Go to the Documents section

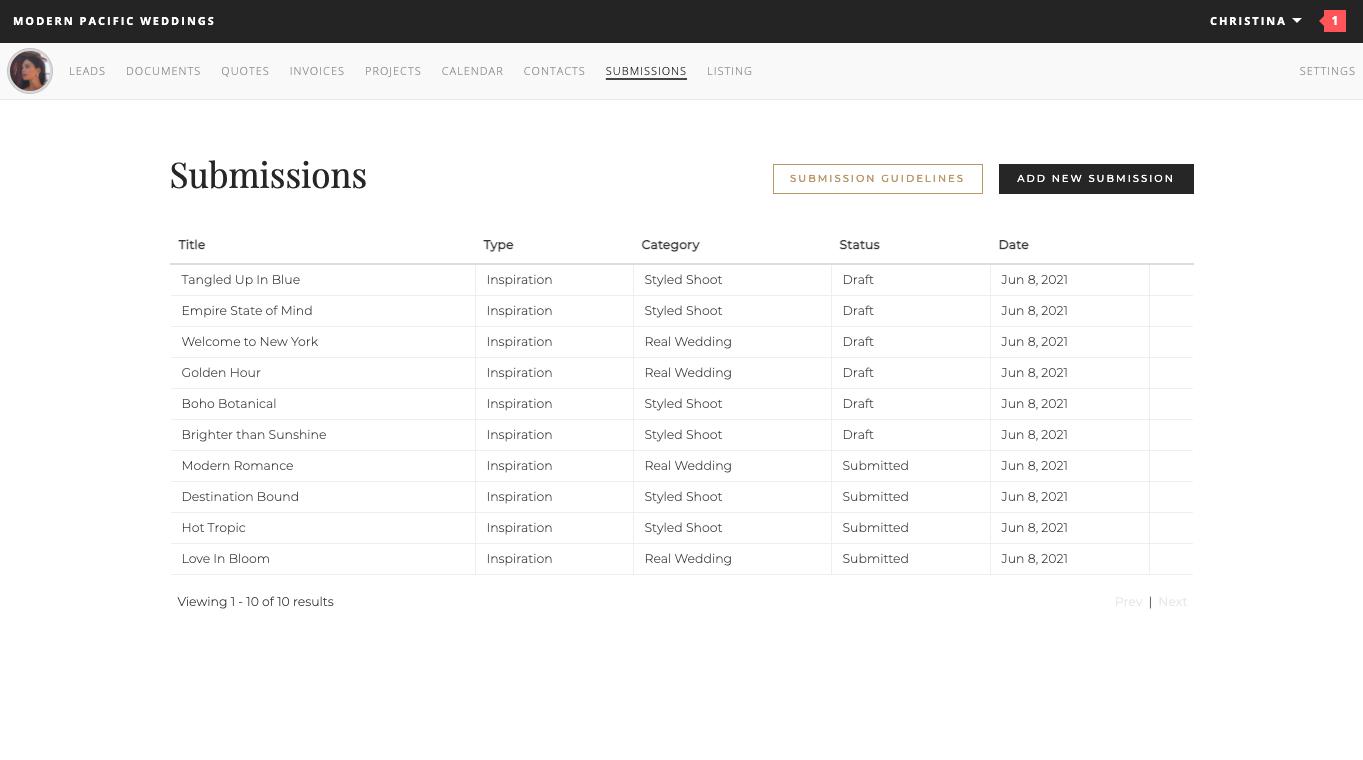[163, 71]
